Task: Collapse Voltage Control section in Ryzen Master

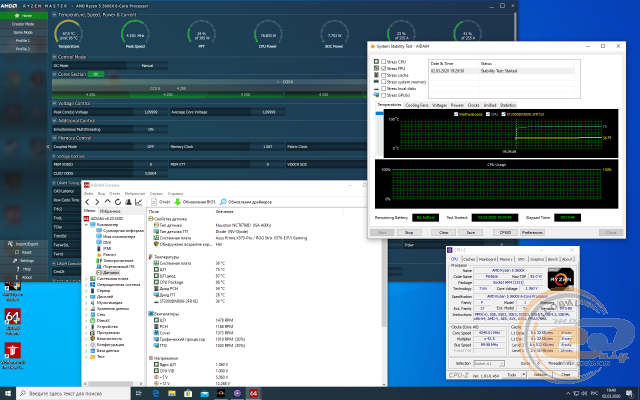Action: point(55,103)
